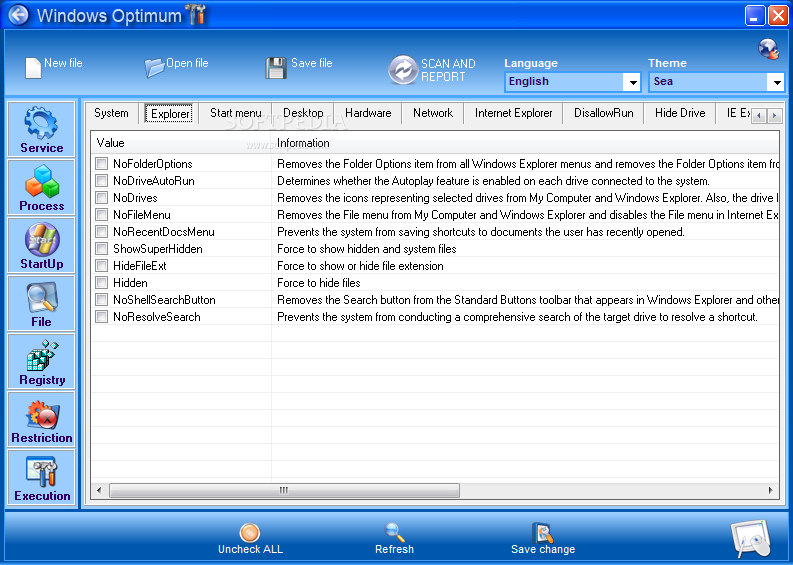
Task: Check the NoDriveAutoRun checkbox
Action: coord(102,181)
